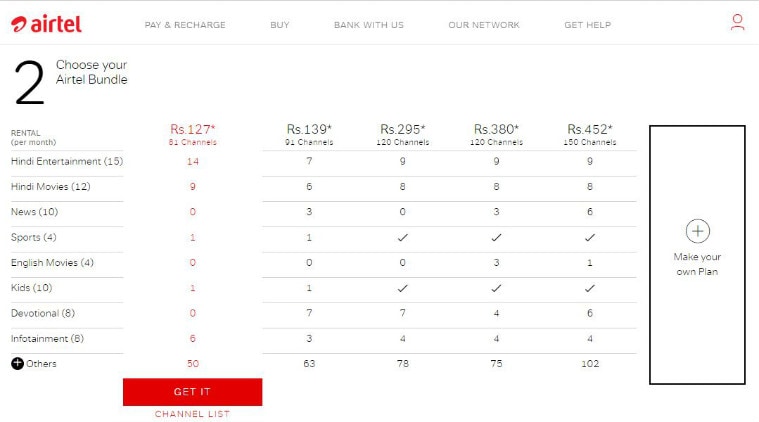Click Kids checkmark under Rs.295 plan
Image resolution: width=759 pixels, height=422 pixels.
pyautogui.click(x=403, y=288)
